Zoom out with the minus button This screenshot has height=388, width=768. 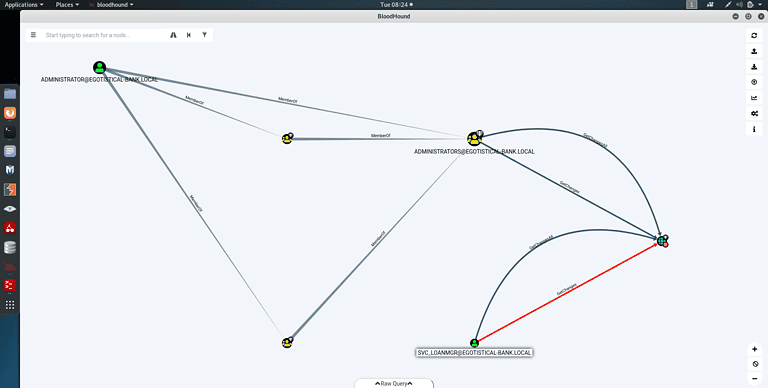point(755,378)
